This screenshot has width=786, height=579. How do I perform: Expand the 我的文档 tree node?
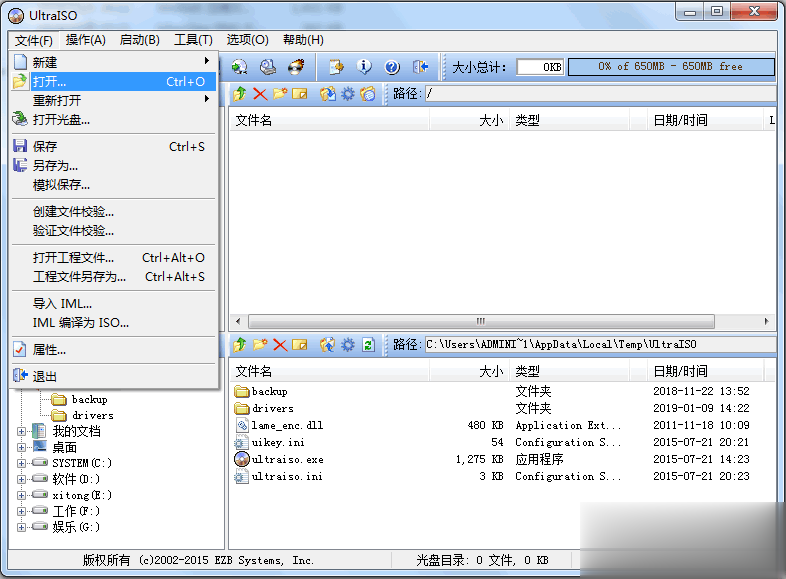(23, 431)
